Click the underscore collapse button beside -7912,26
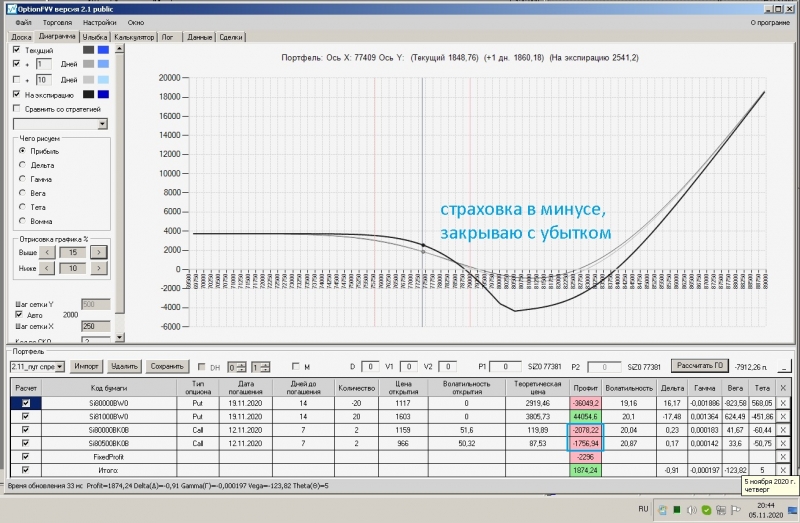The height and width of the screenshot is (523, 800). [x=785, y=366]
